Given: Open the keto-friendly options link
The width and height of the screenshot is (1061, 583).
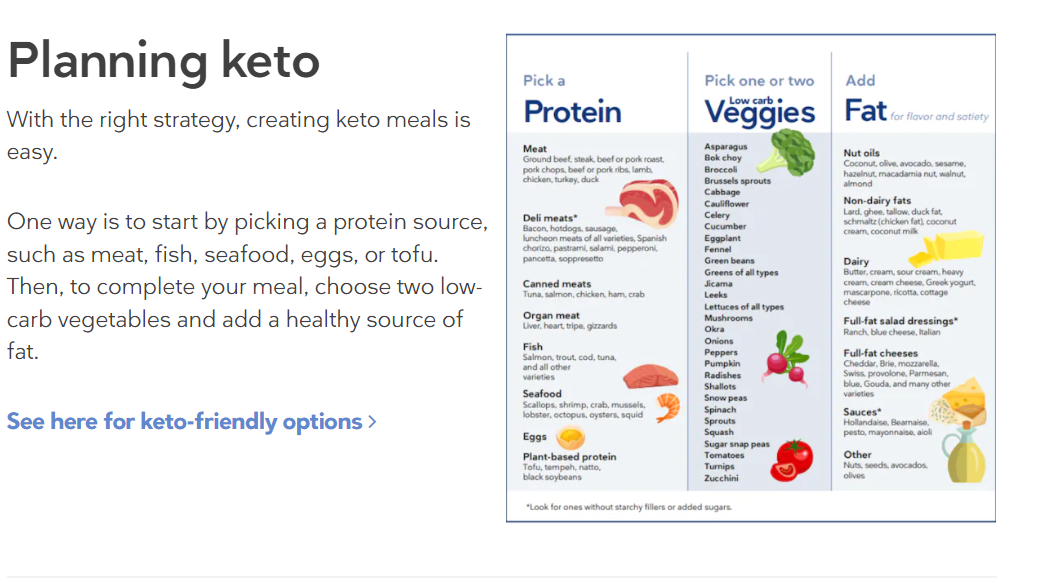Looking at the screenshot, I should (x=184, y=422).
